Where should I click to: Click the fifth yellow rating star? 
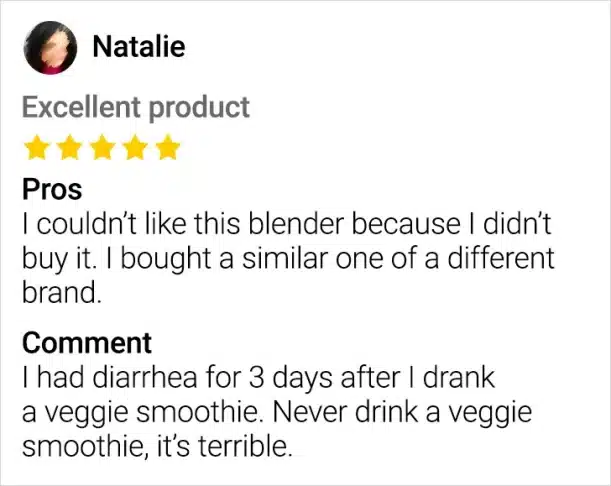168,148
